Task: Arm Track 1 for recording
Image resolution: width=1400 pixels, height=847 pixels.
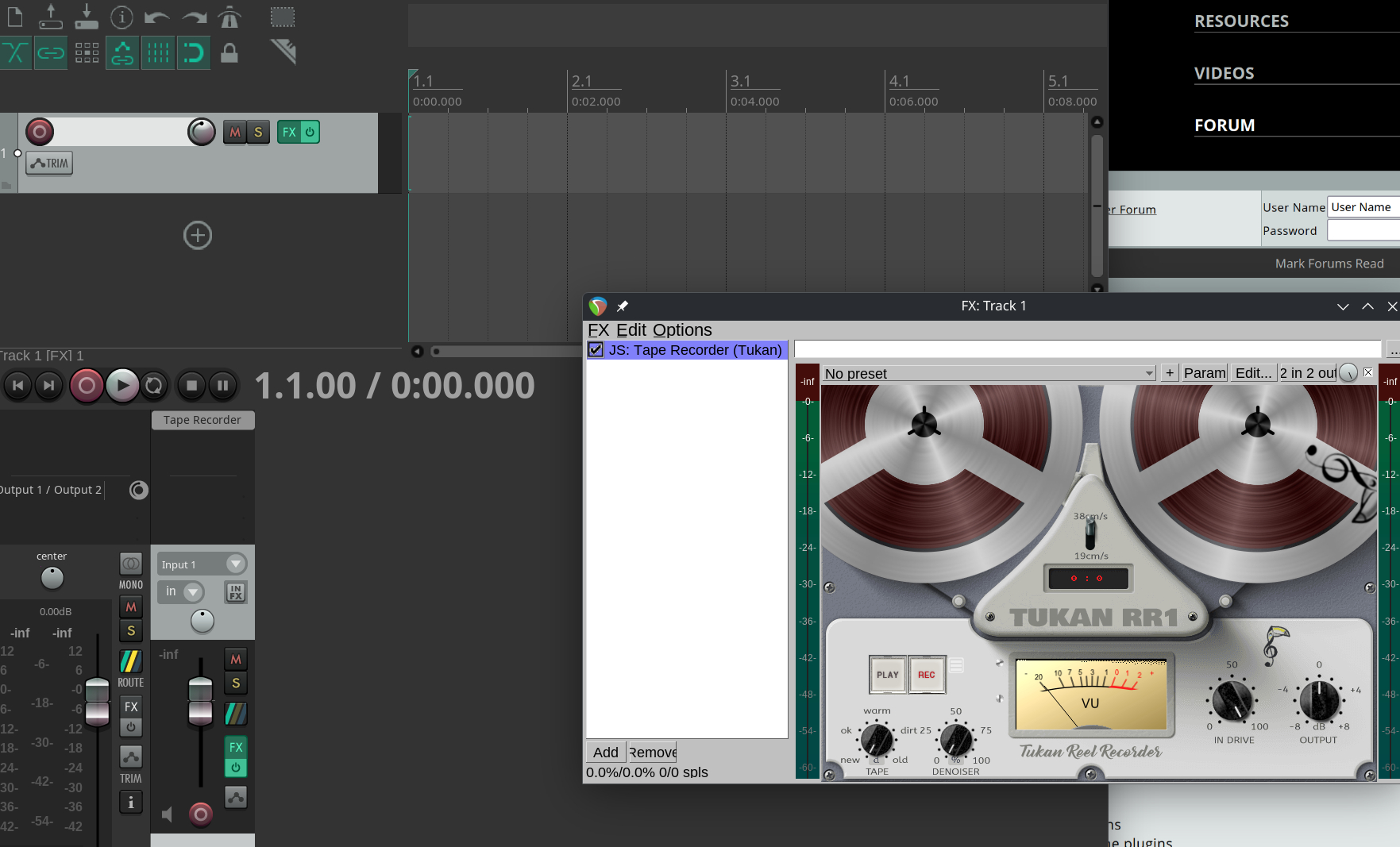Action: 40,132
